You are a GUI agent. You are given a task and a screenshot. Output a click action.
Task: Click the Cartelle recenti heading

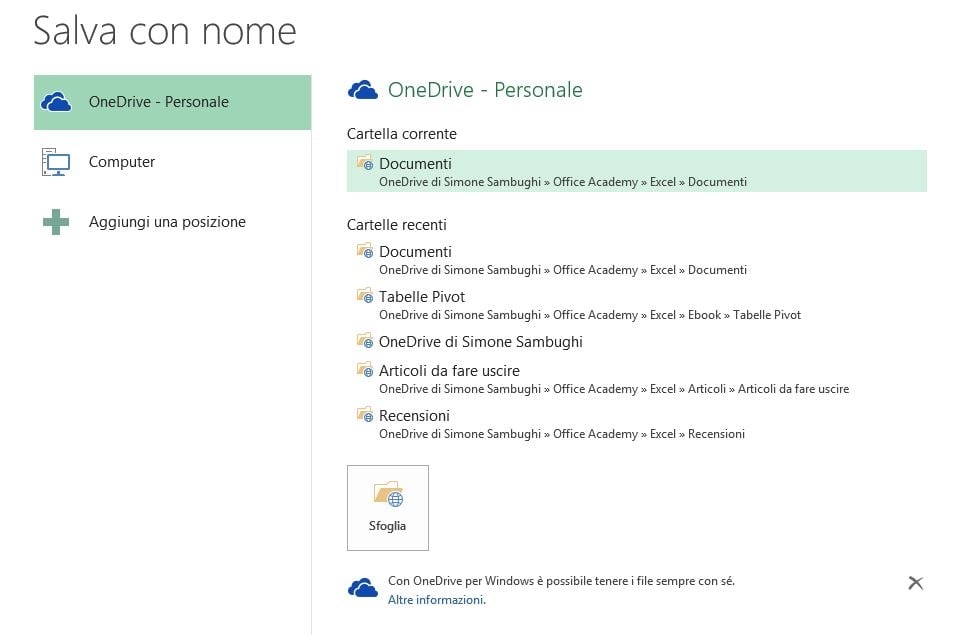397,225
